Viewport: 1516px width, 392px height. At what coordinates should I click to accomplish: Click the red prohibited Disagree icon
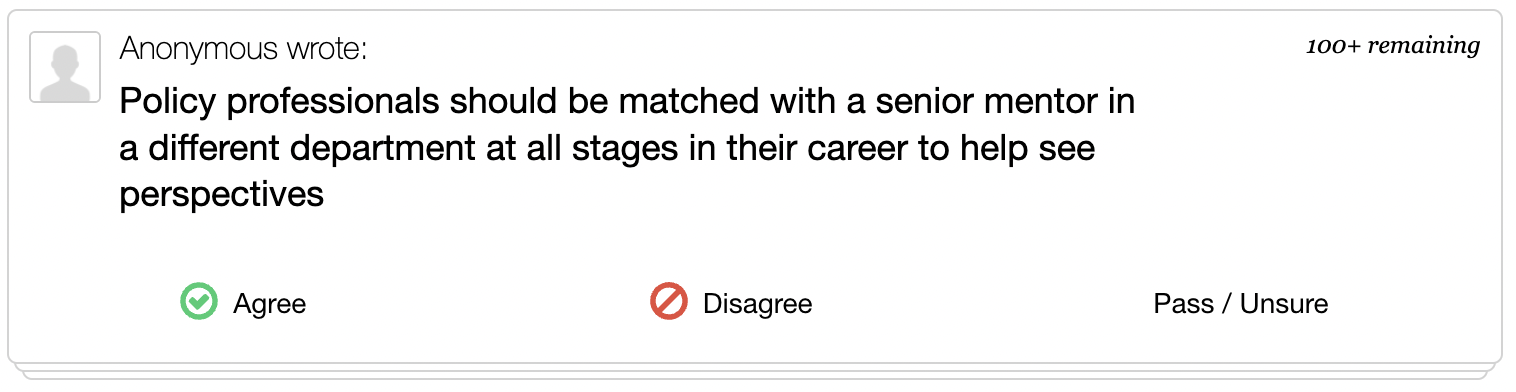669,302
